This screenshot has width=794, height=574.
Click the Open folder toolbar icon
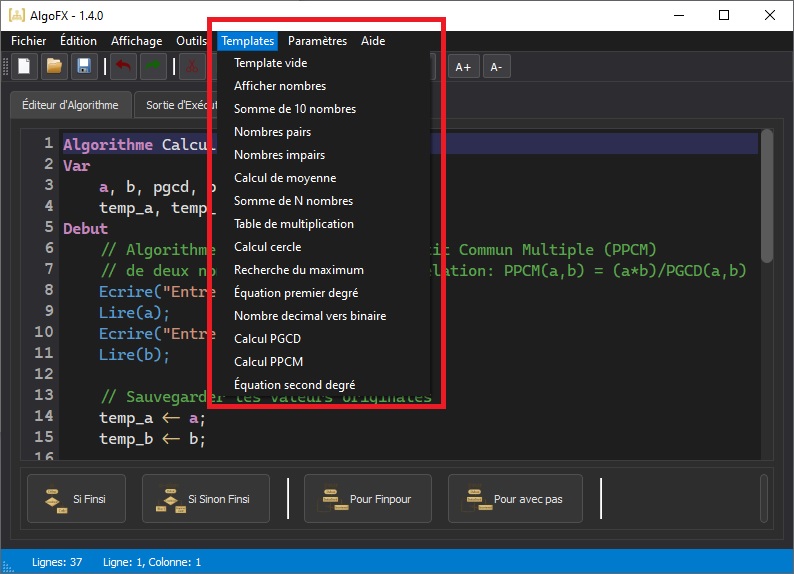[54, 66]
